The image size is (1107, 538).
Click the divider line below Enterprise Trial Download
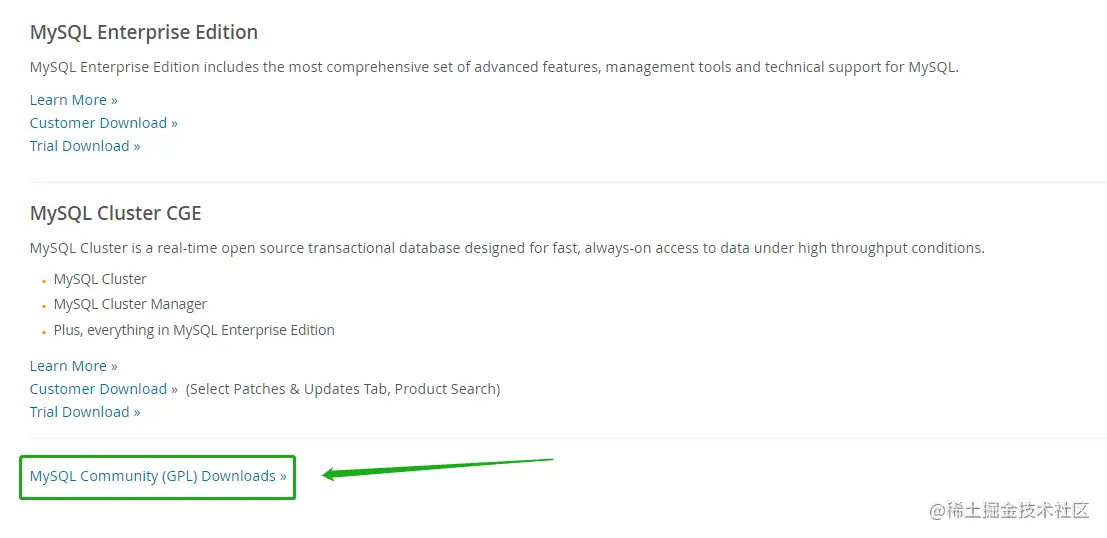point(568,182)
